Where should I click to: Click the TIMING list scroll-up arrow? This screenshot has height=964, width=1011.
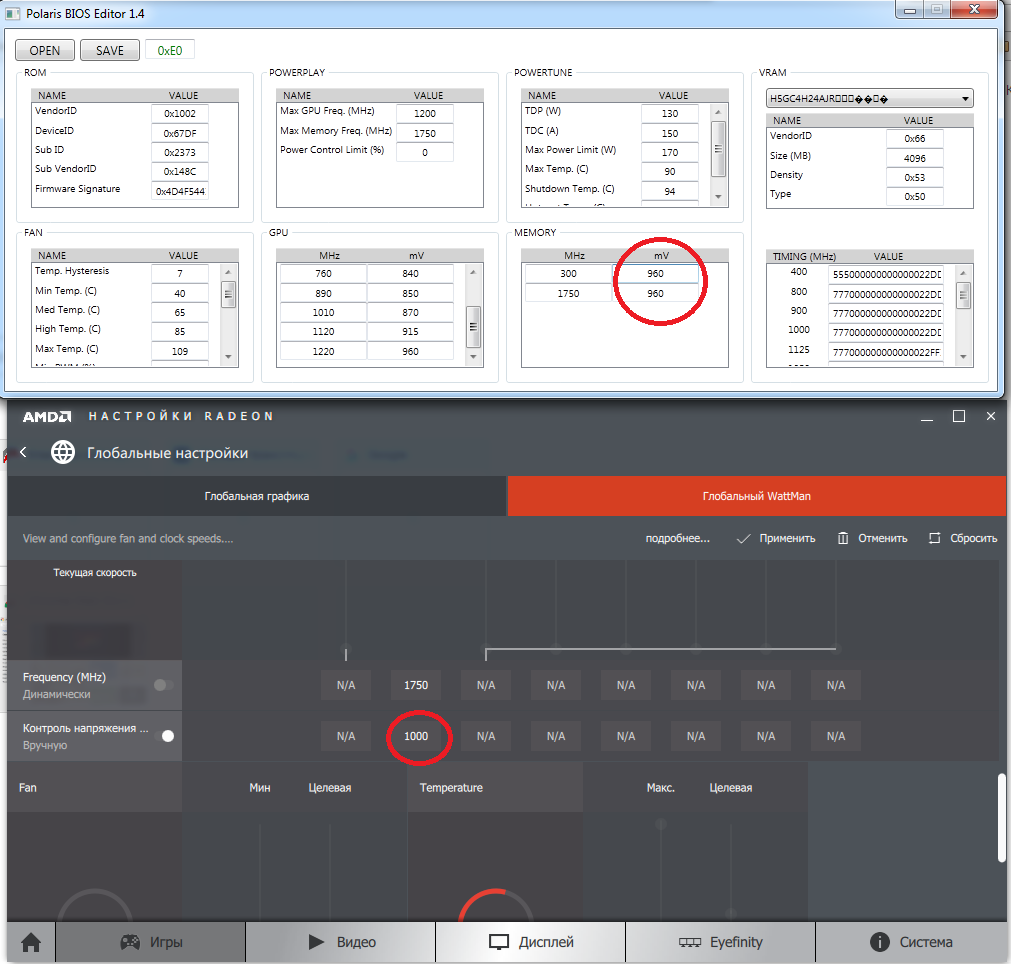click(963, 273)
